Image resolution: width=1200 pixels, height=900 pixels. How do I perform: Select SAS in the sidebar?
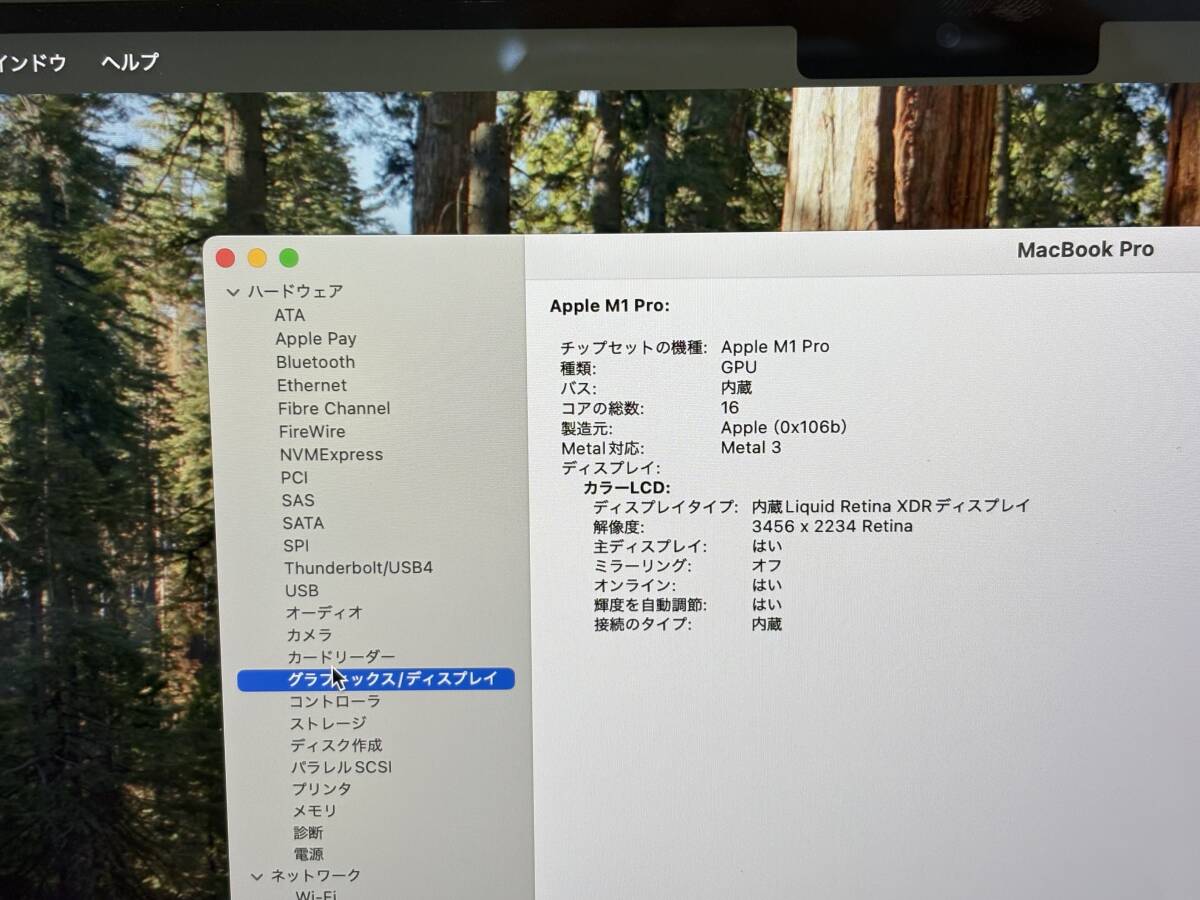(x=298, y=500)
